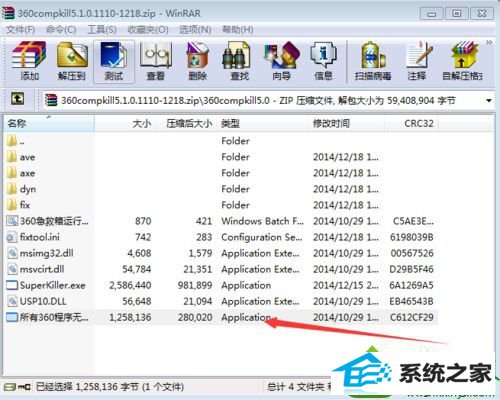Open the 文件(F) menu

pyautogui.click(x=20, y=30)
